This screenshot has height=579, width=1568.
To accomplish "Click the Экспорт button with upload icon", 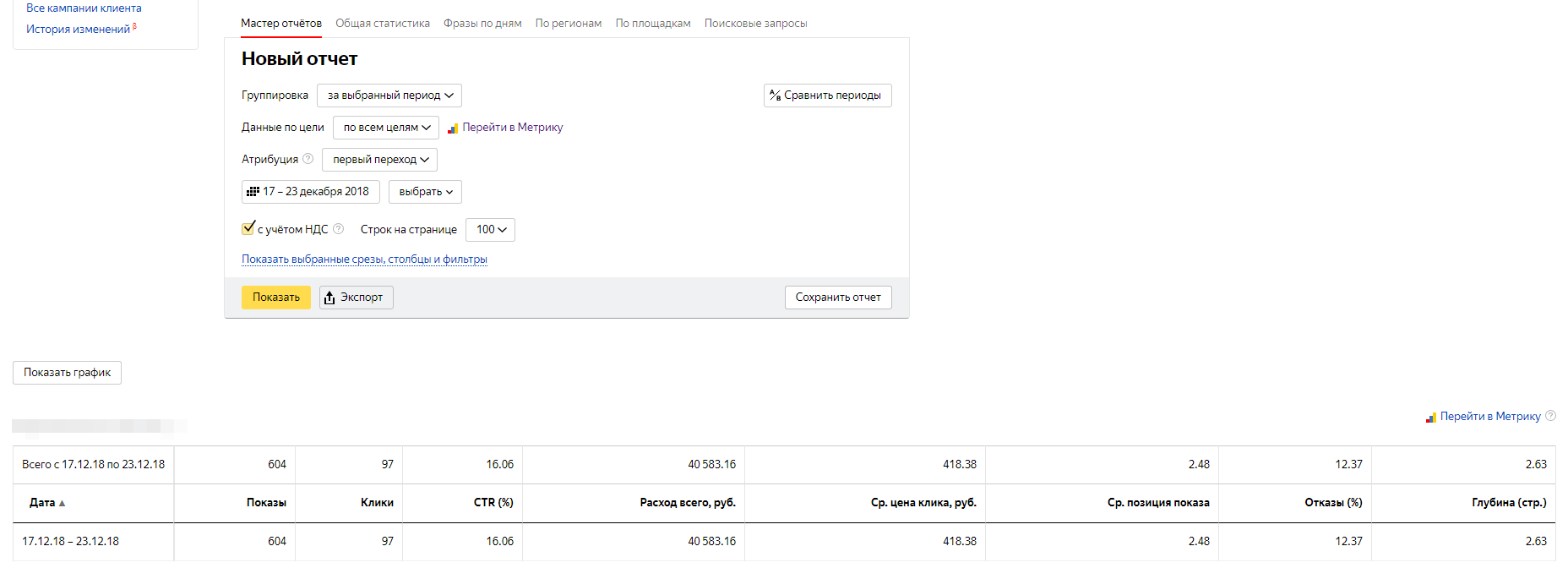I will coord(356,298).
